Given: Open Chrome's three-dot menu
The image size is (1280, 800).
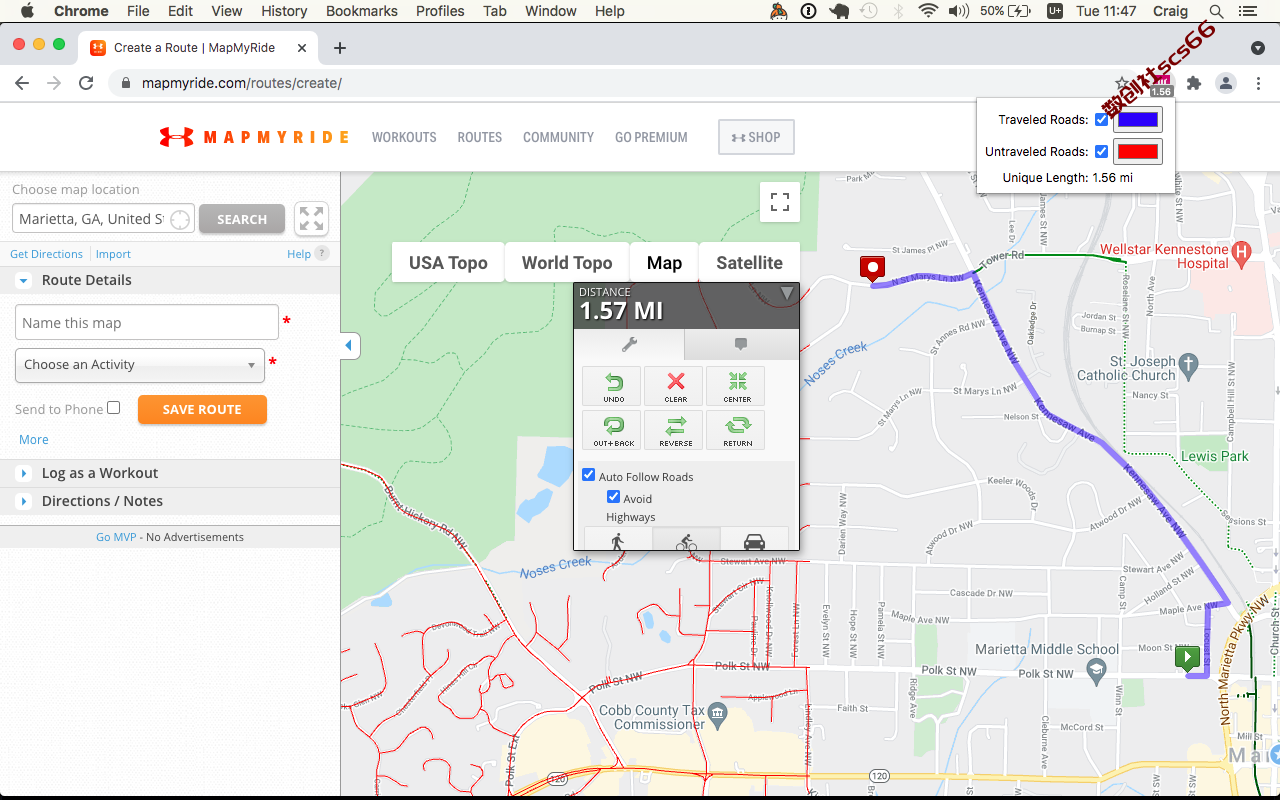Looking at the screenshot, I should tap(1258, 83).
